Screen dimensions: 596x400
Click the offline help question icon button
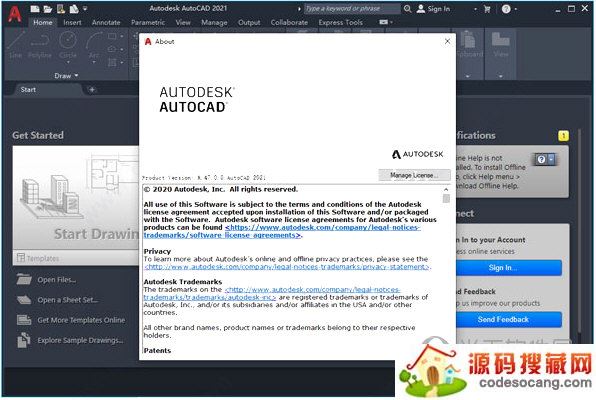545,159
